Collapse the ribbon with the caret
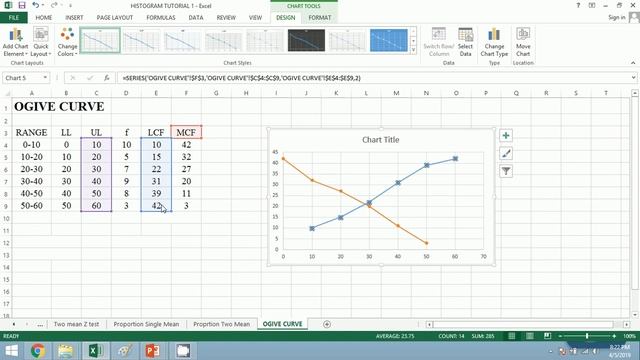The image size is (640, 360). pyautogui.click(x=633, y=63)
